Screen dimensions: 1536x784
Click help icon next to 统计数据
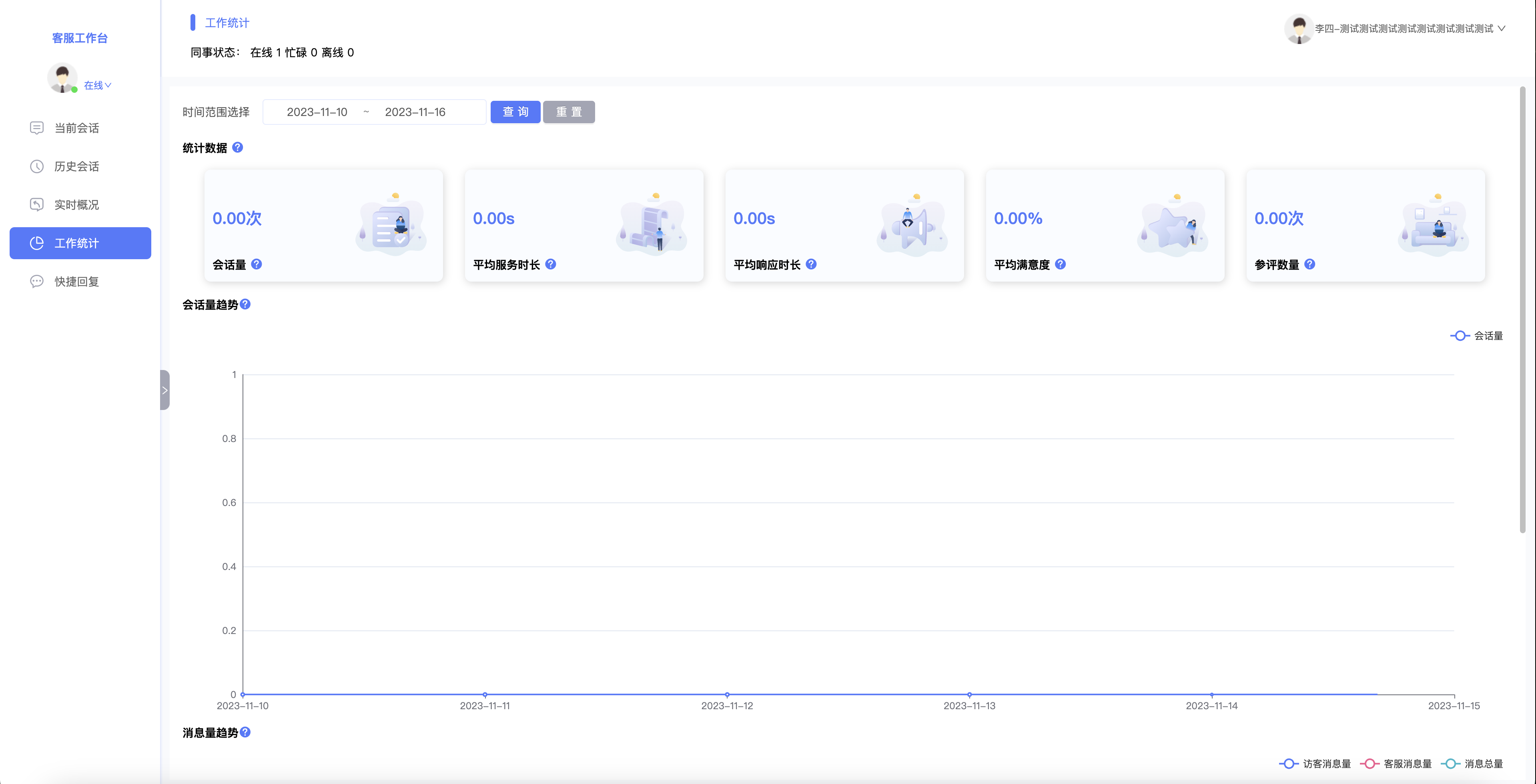pos(238,147)
